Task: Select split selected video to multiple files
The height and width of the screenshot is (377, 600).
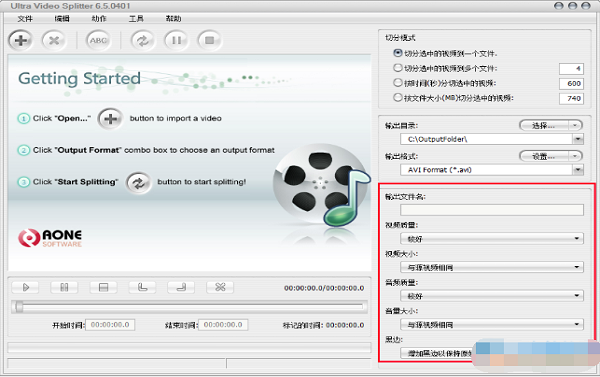Action: (x=398, y=68)
